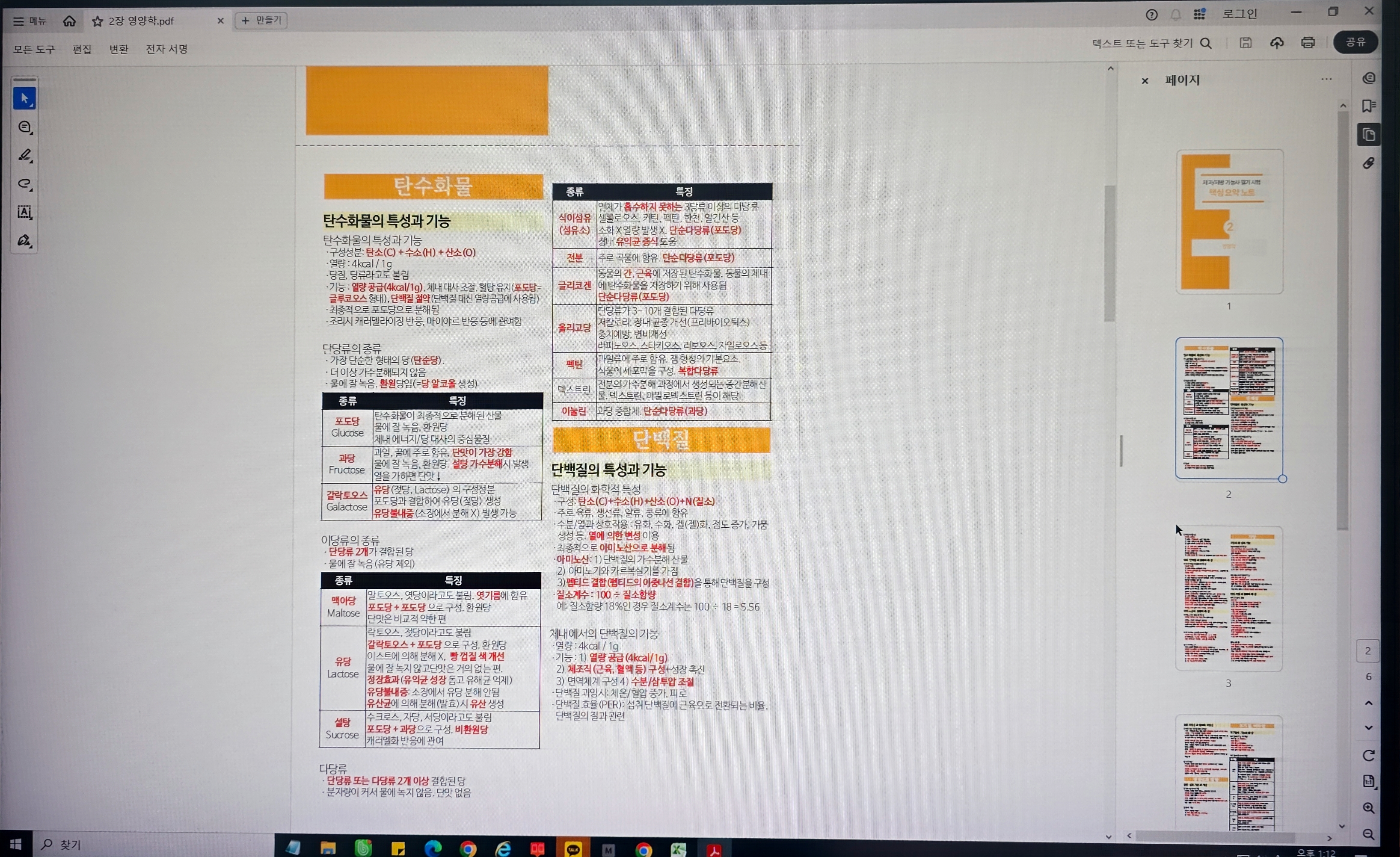The image size is (1400, 857).
Task: Open the bookmarks panel
Action: [x=1368, y=106]
